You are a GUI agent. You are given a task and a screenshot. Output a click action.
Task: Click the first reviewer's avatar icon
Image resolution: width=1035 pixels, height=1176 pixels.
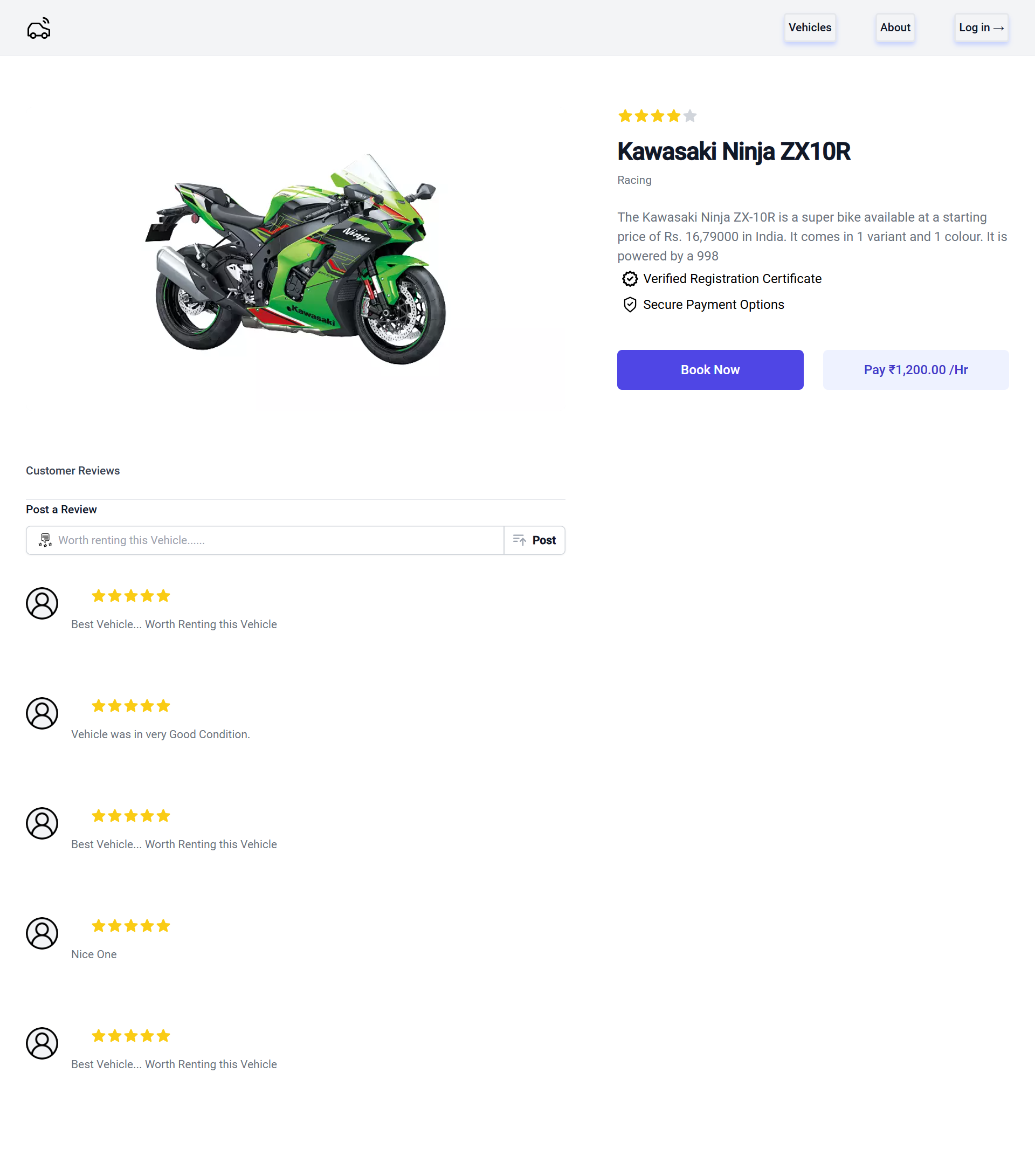(x=42, y=603)
